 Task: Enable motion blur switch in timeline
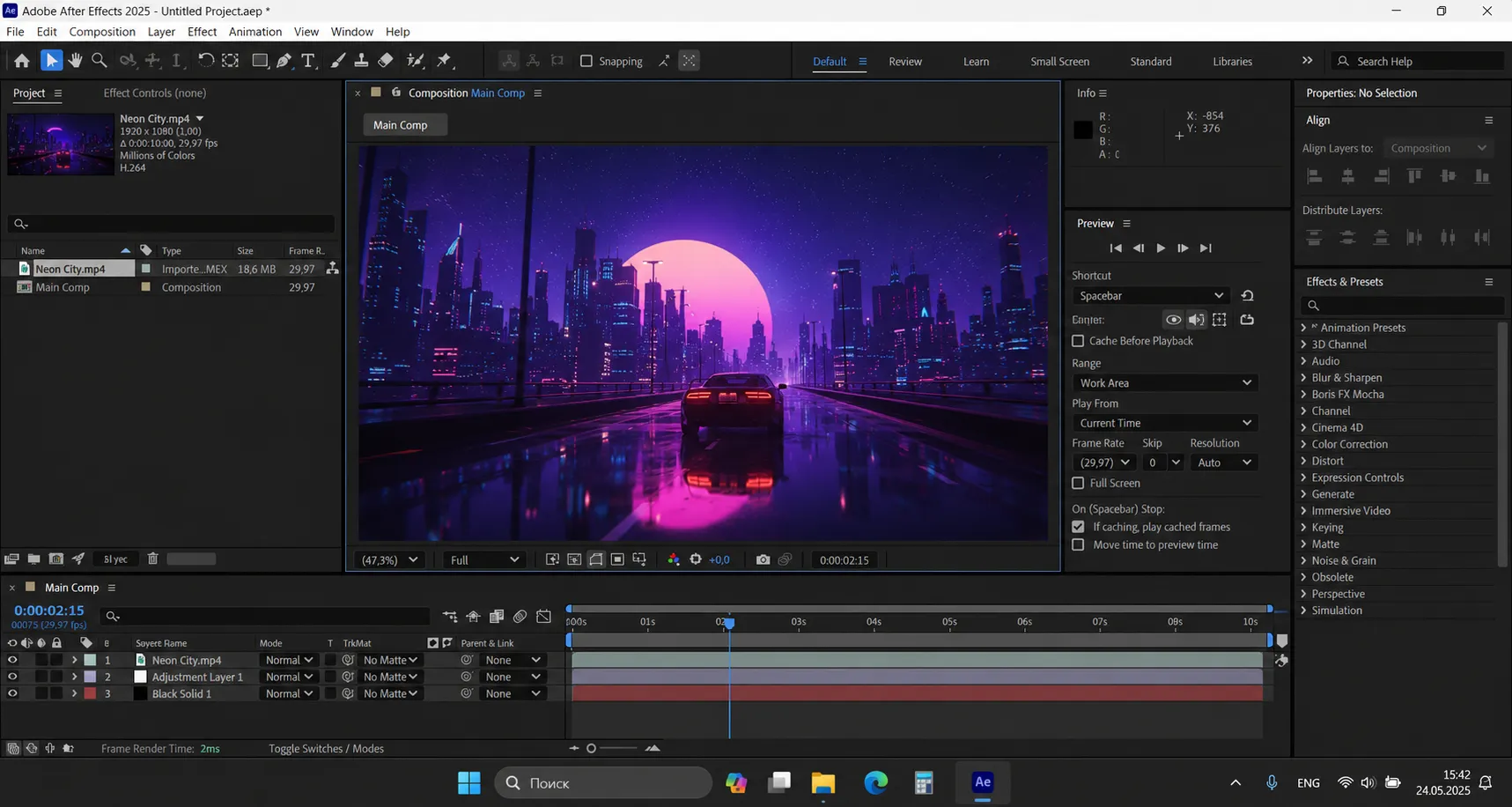[520, 616]
